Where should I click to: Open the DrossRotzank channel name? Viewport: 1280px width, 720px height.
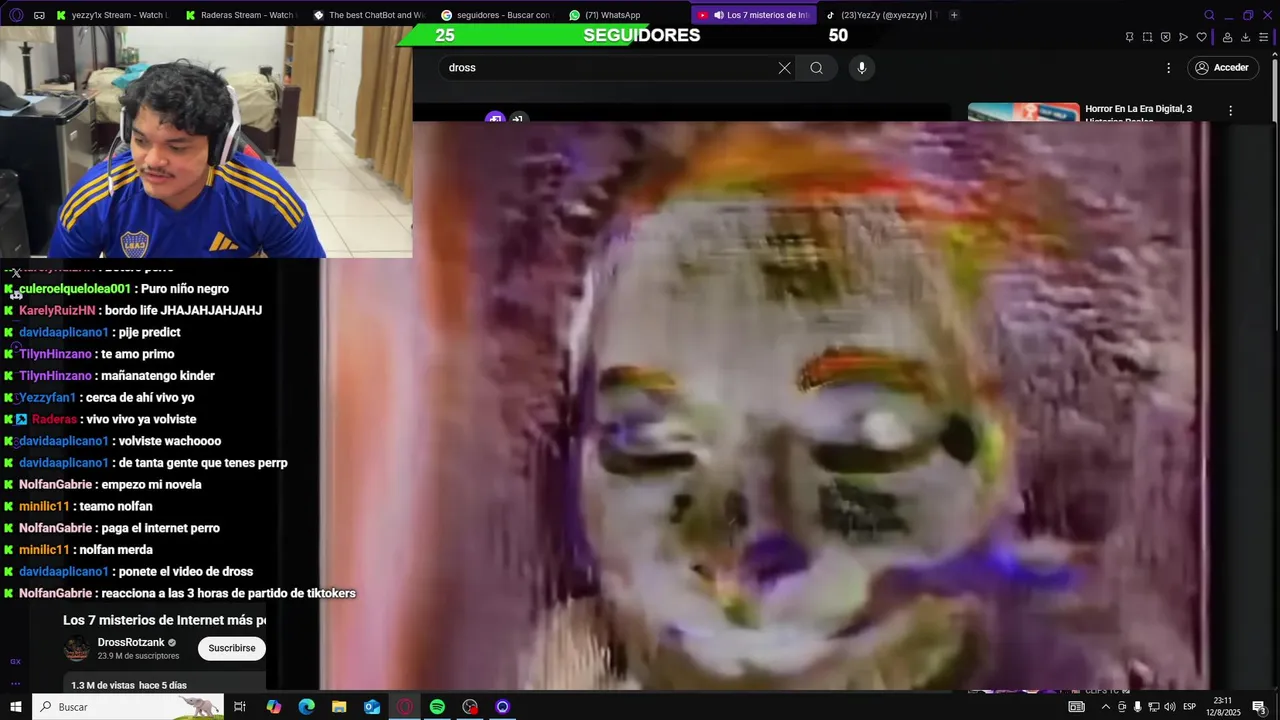(131, 642)
